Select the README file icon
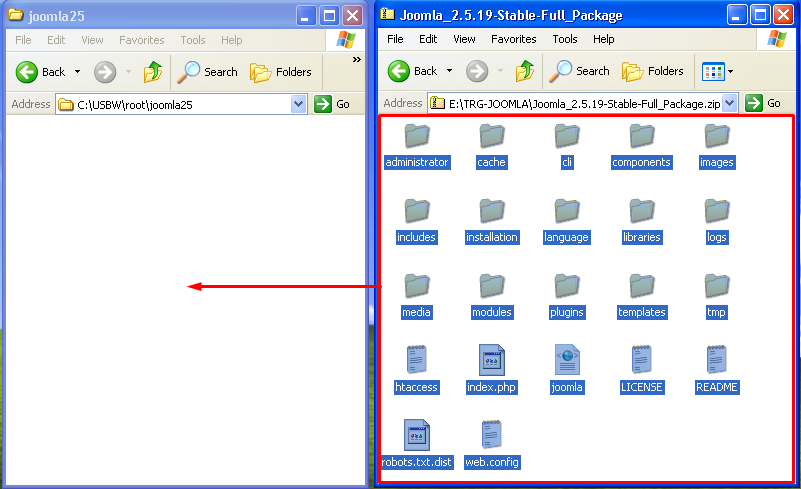Screen dimensions: 801x489 (717, 360)
